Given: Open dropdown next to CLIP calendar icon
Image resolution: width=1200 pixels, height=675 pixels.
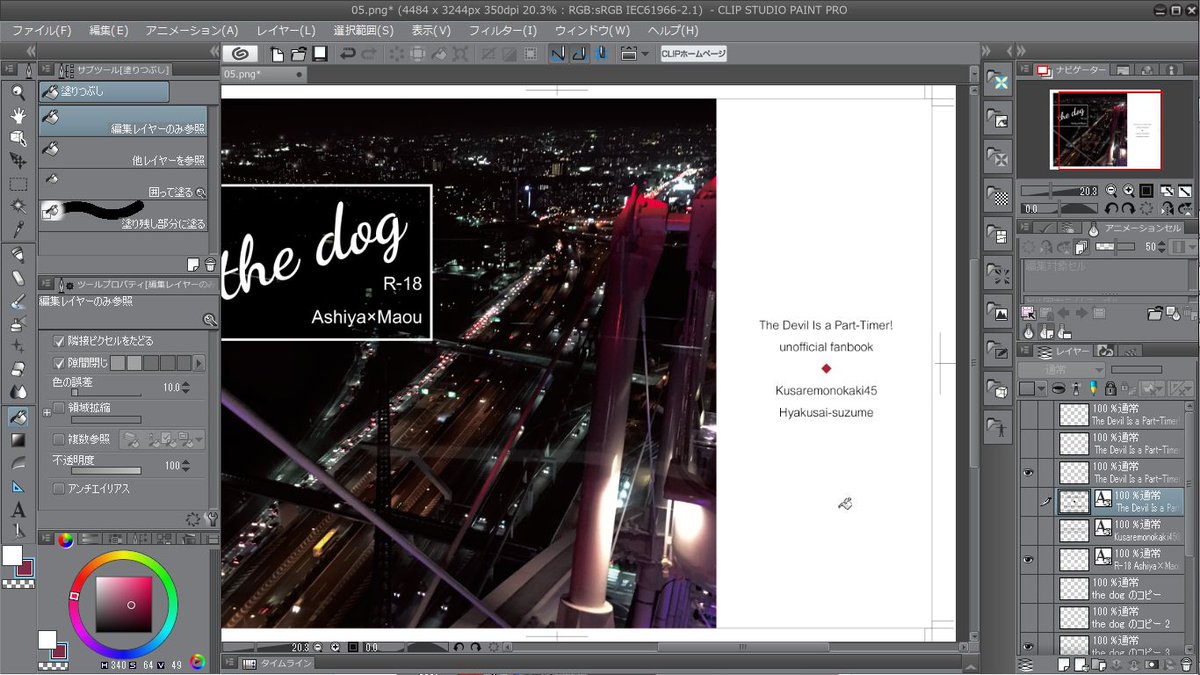Looking at the screenshot, I should click(x=645, y=54).
